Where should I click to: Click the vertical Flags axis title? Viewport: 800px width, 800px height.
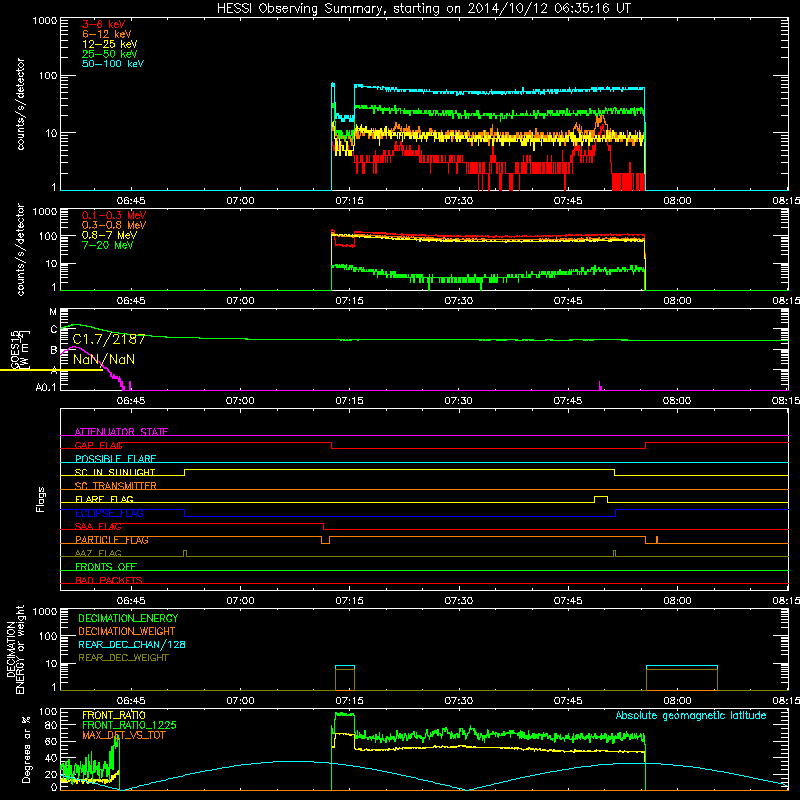pos(40,499)
